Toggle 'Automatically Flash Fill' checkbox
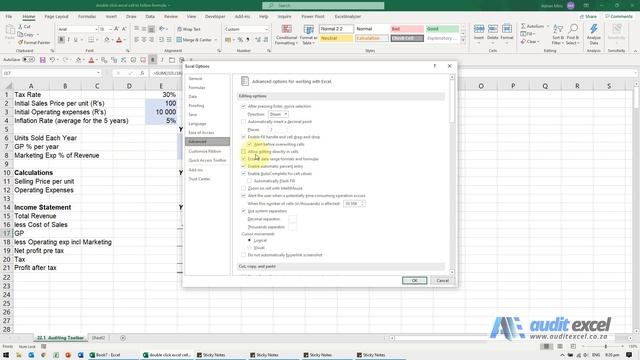Image resolution: width=640 pixels, height=360 pixels. (249, 181)
